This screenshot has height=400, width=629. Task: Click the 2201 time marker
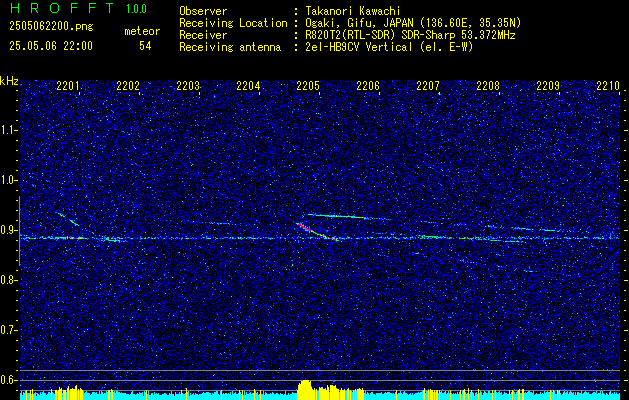(x=68, y=85)
